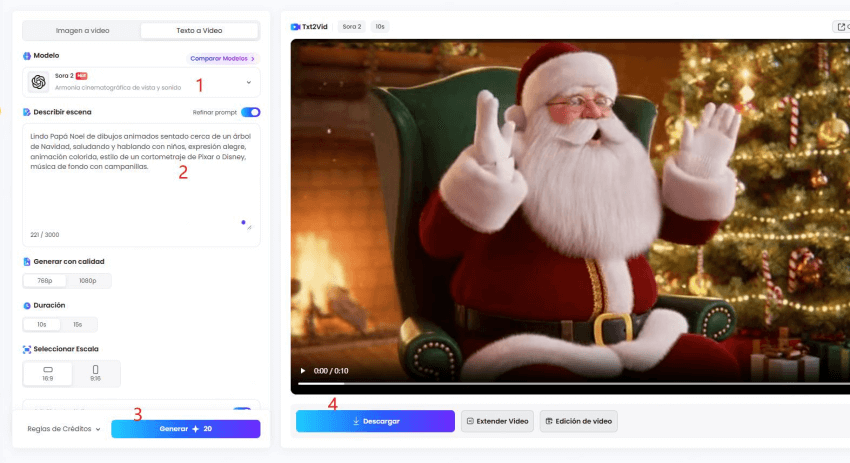The height and width of the screenshot is (463, 850).
Task: Click the OpenAI Sora model logo
Action: (x=38, y=82)
